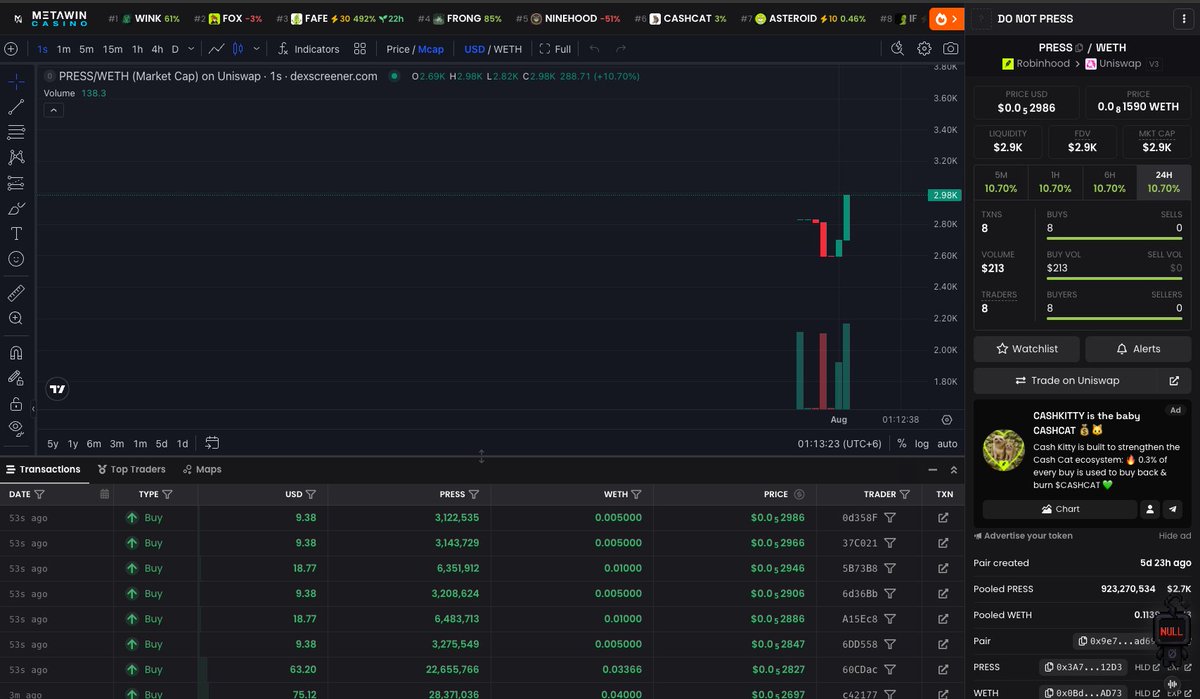Viewport: 1200px width, 699px height.
Task: Filter transactions by TRADER column
Action: [x=905, y=494]
